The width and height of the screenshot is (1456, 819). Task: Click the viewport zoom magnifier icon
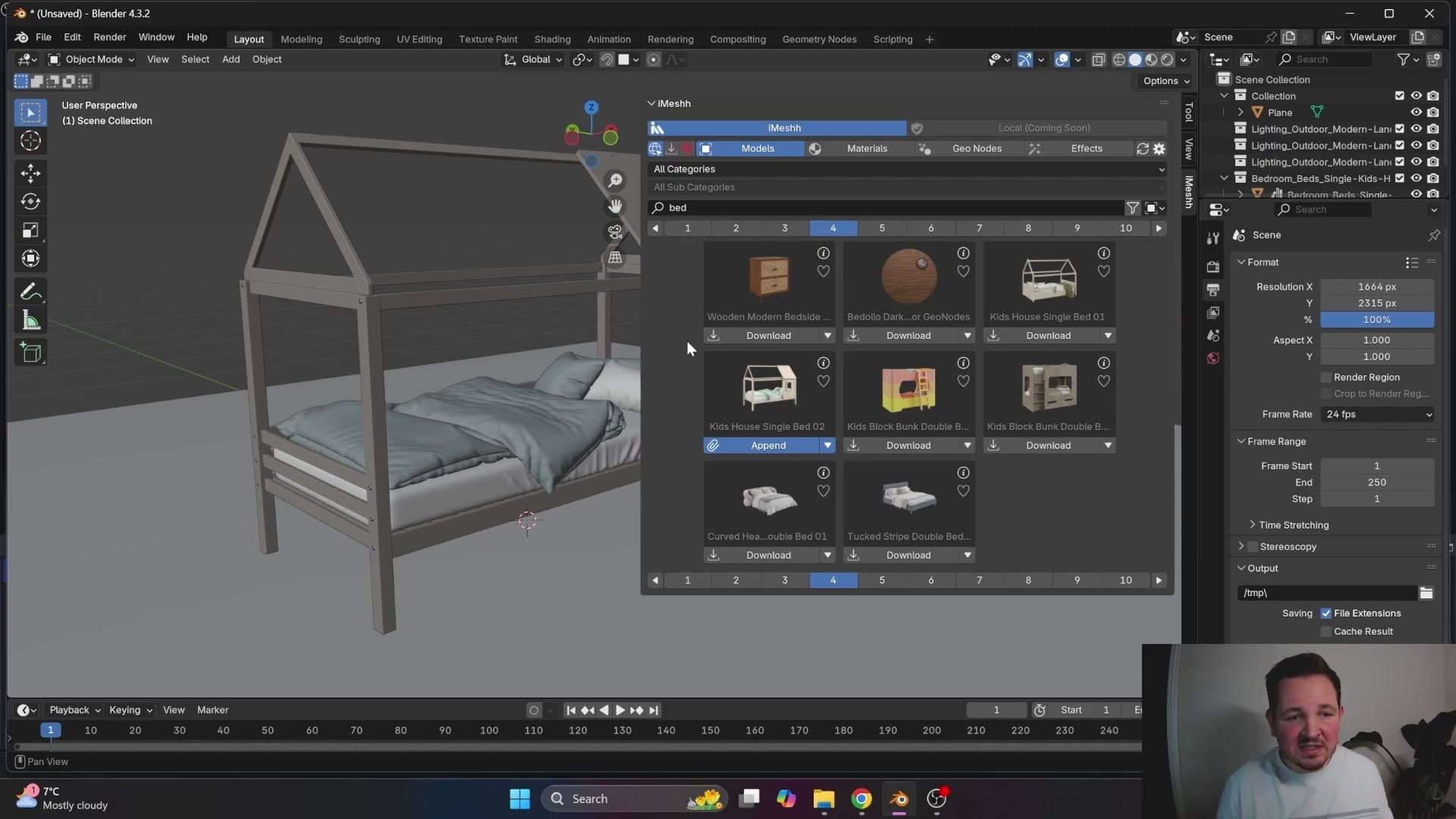tap(615, 180)
